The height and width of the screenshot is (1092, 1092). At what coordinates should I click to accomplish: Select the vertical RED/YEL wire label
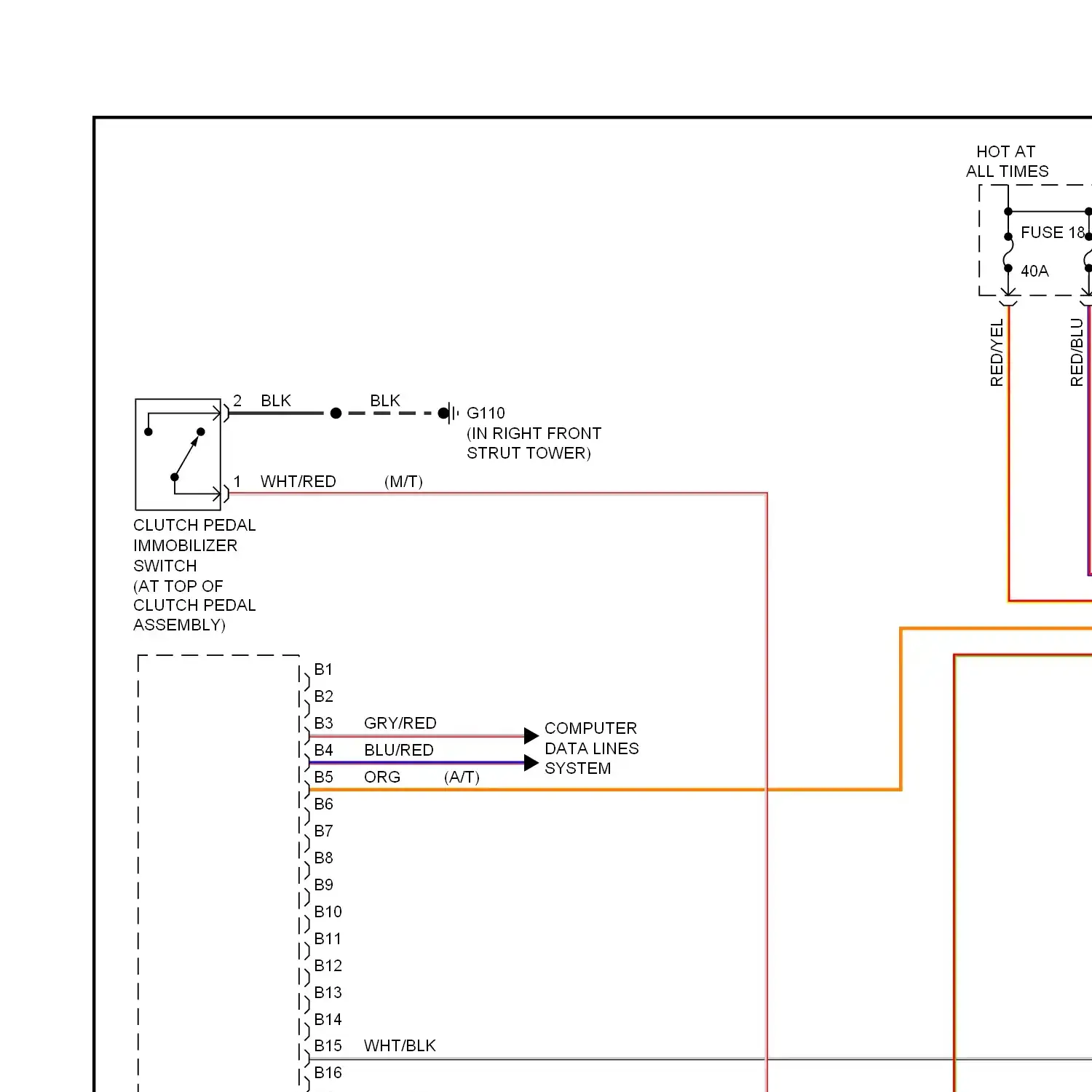[997, 352]
